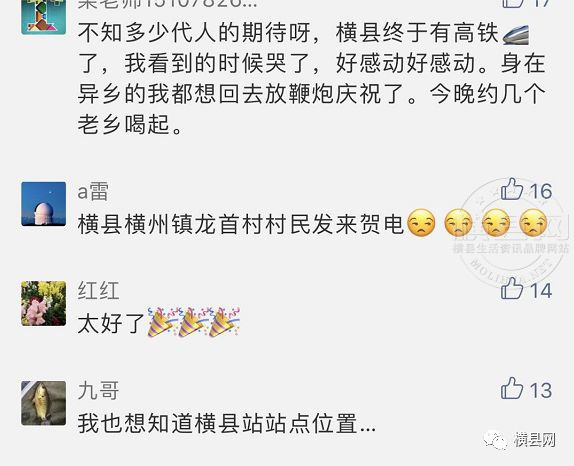This screenshot has height=466, width=574.
Task: Like the top comment about 高铁
Action: click(x=511, y=3)
